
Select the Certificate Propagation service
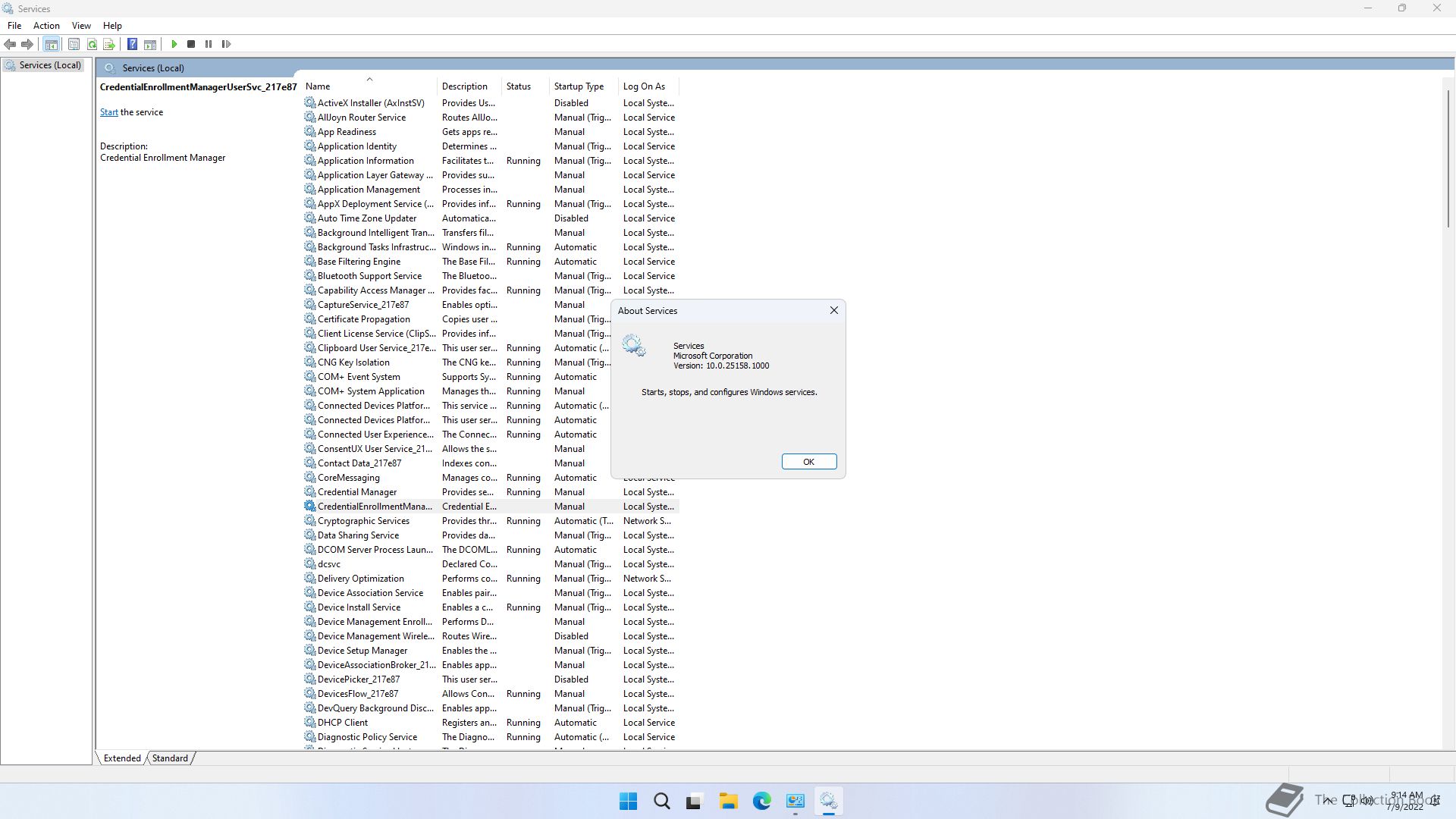pos(457,318)
